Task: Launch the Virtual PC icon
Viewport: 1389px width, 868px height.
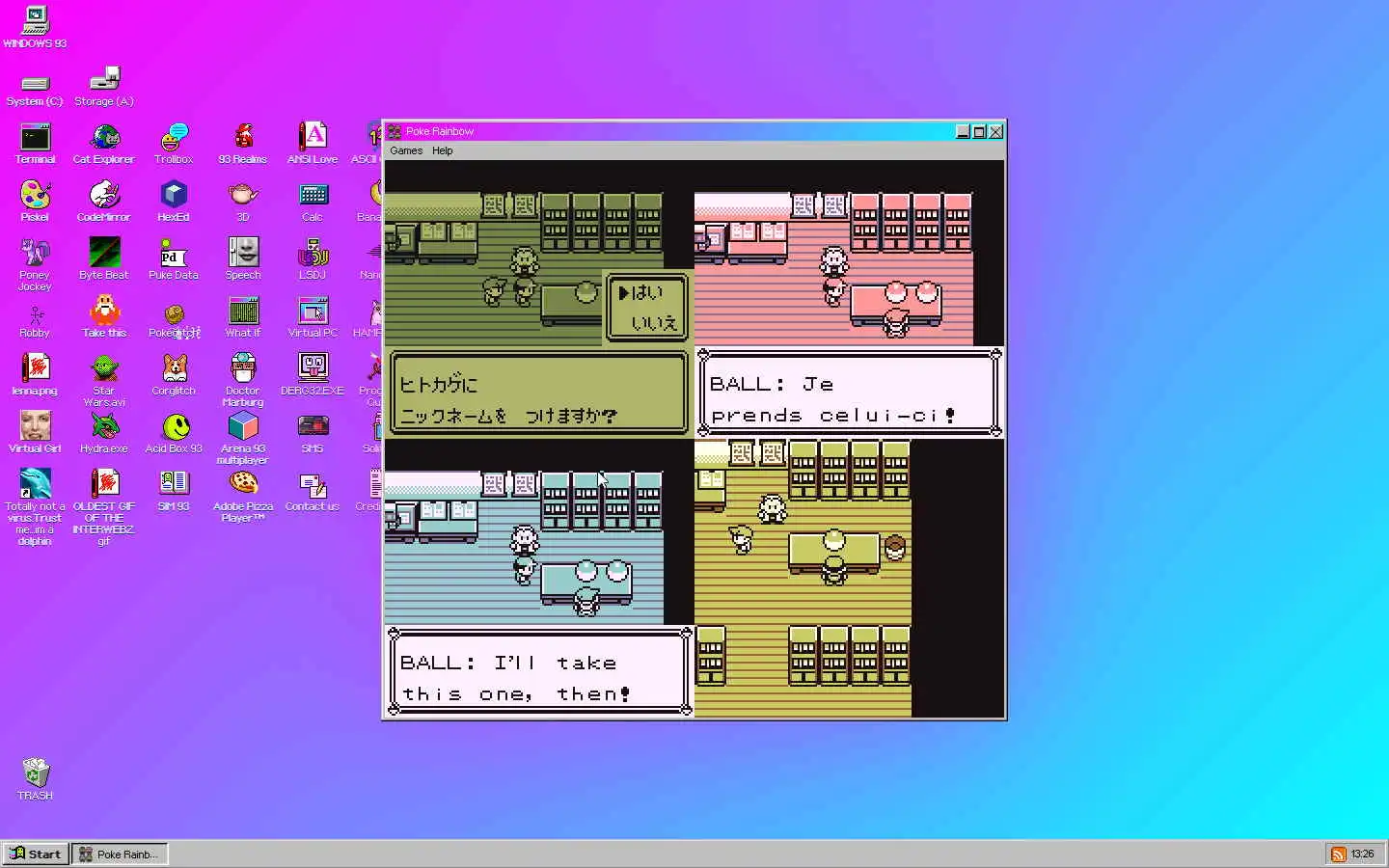Action: click(313, 317)
